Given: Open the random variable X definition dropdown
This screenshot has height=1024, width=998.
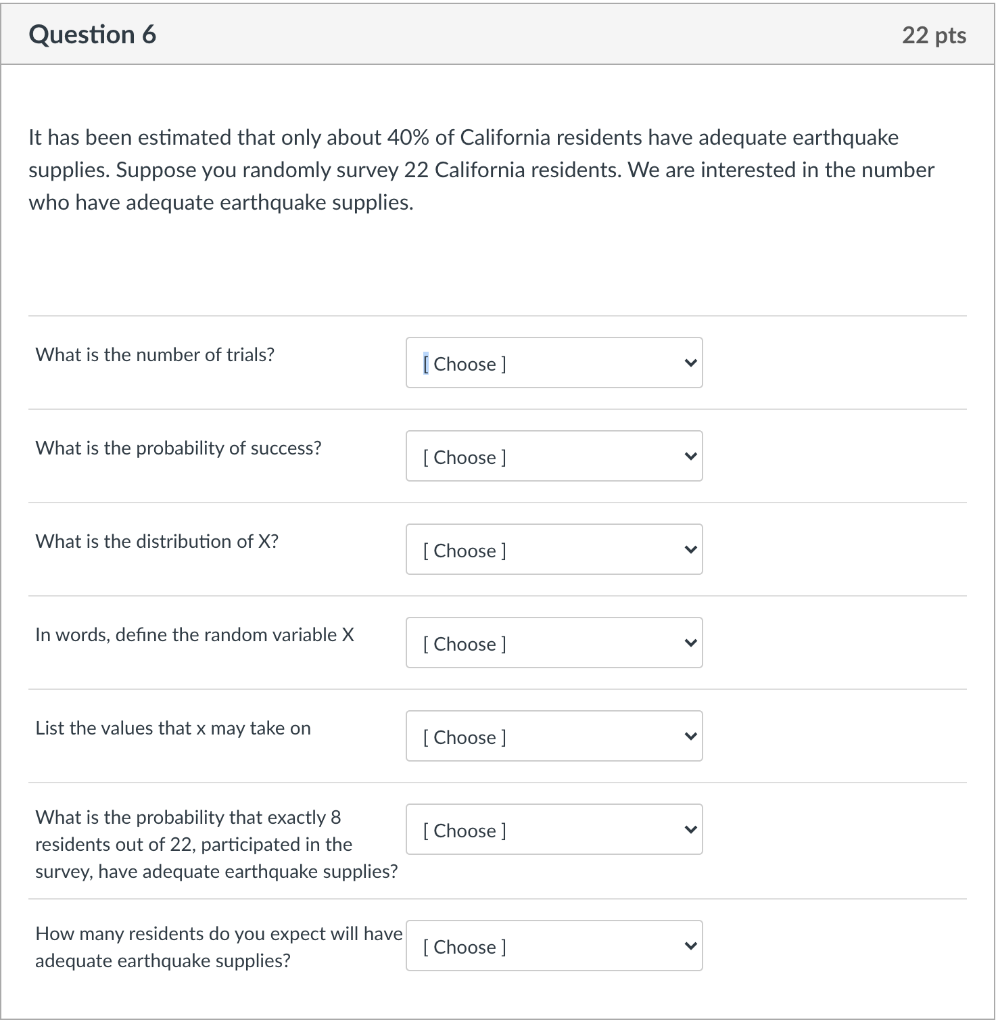Looking at the screenshot, I should click(553, 643).
